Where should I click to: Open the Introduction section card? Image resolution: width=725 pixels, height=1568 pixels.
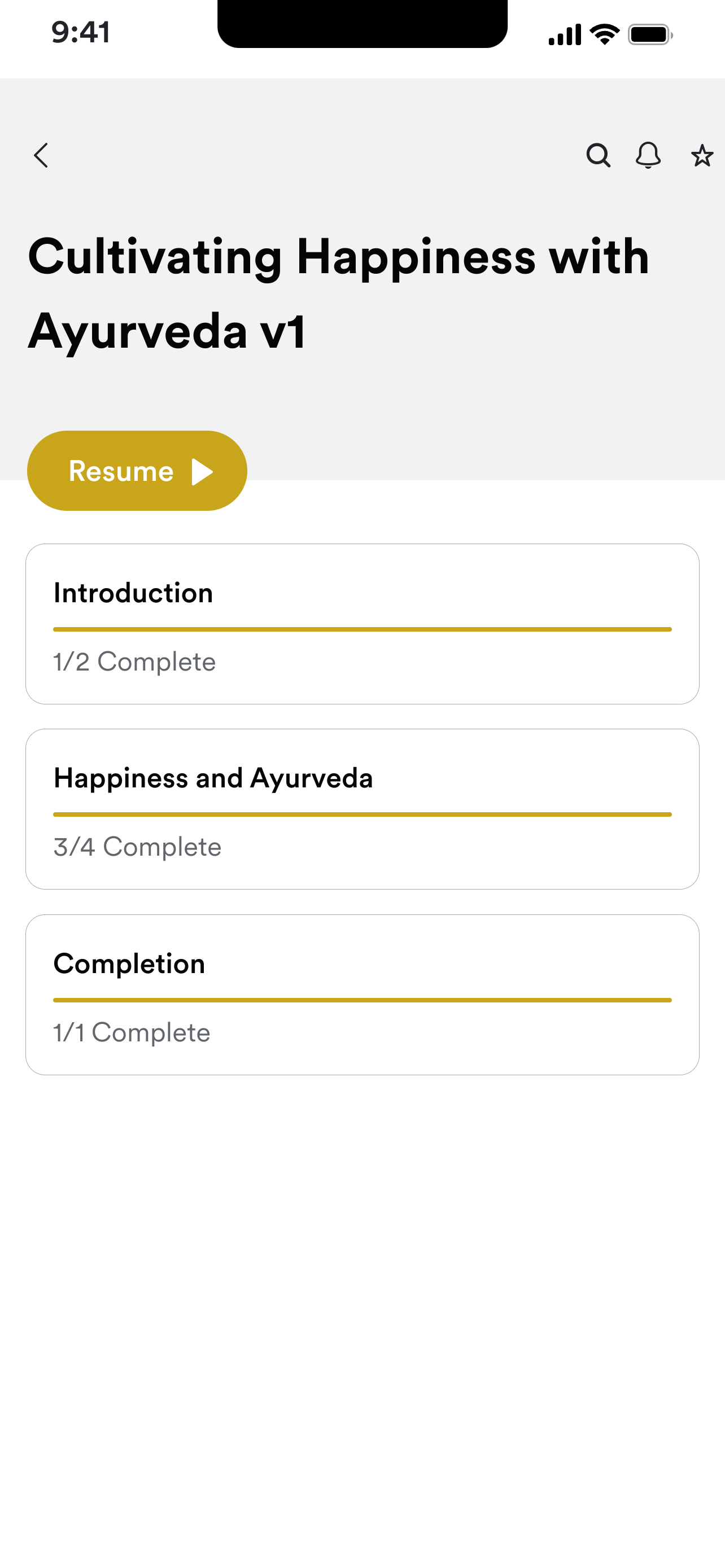point(362,624)
